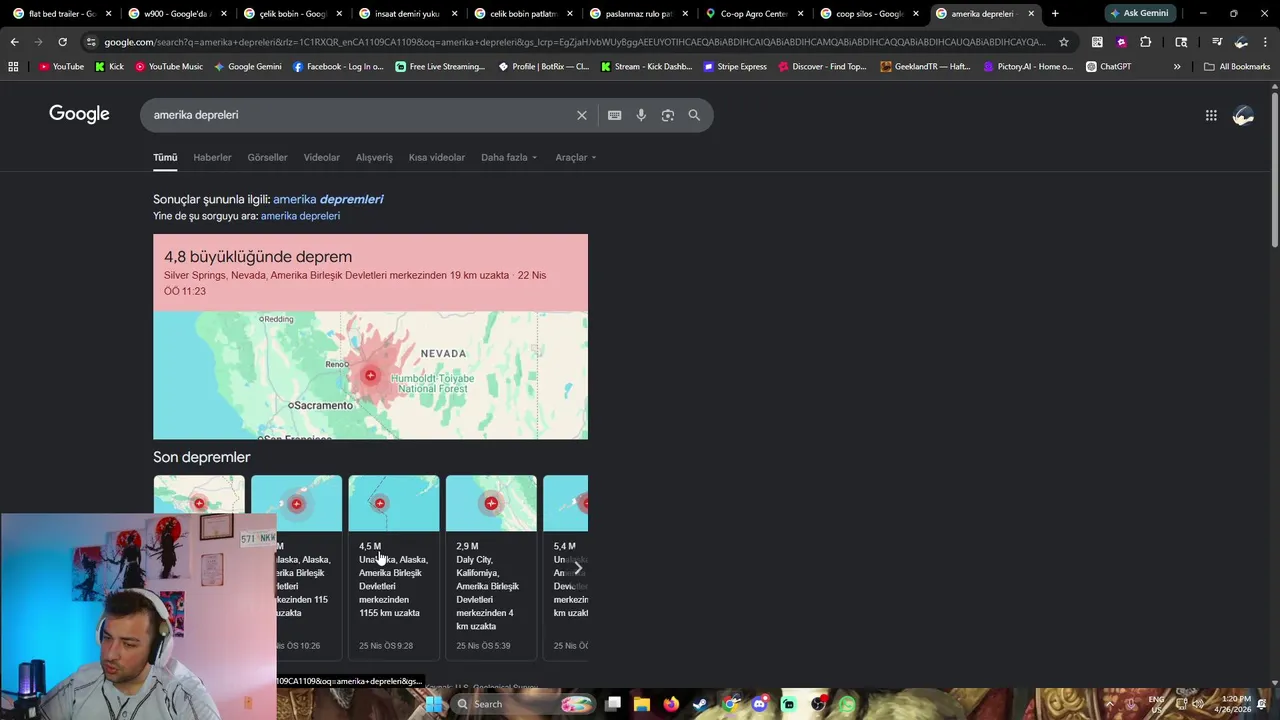Open the bookmarks bar apps grid shortcut

click(x=13, y=66)
